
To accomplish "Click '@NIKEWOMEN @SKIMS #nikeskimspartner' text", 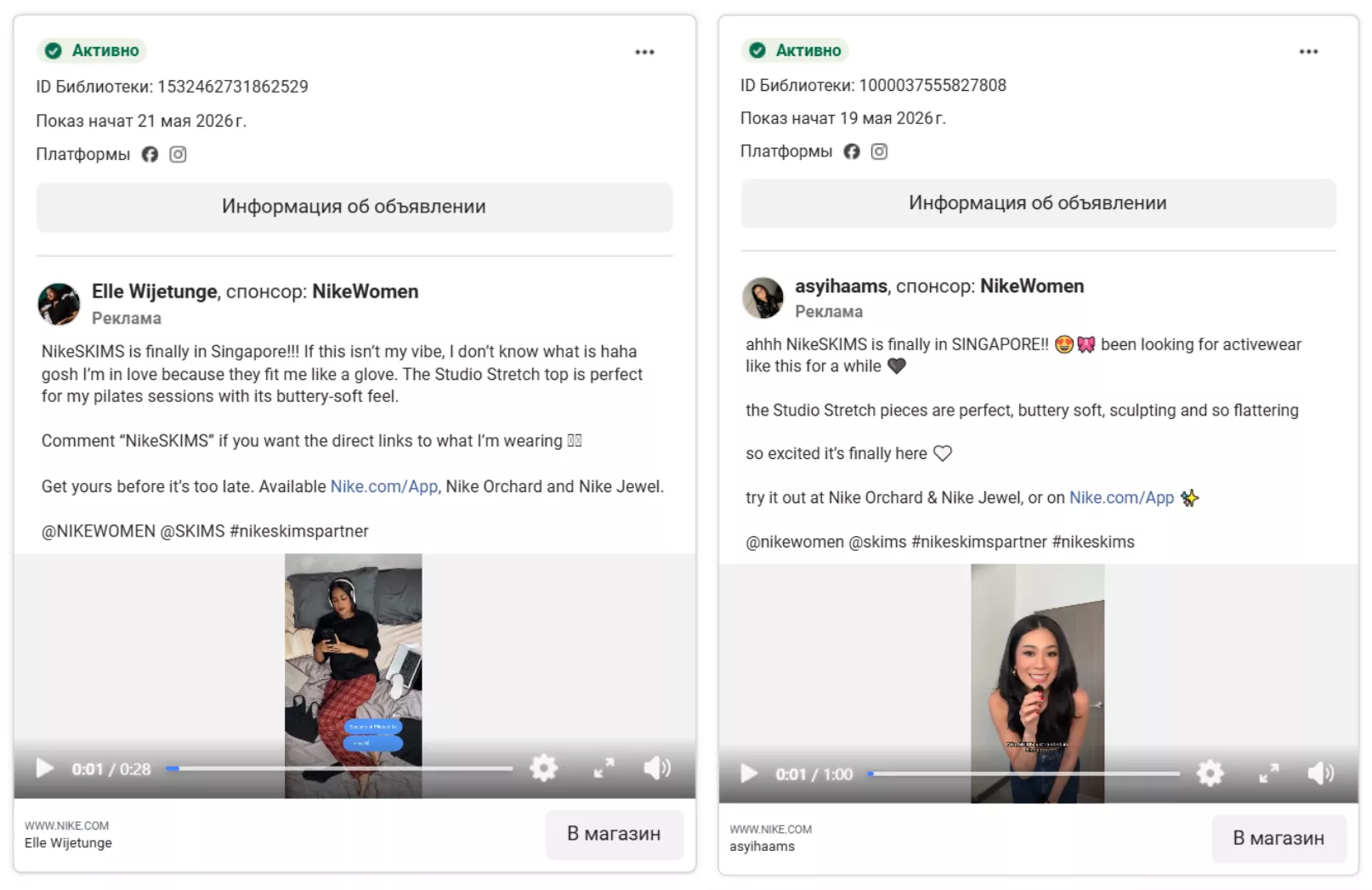I will coord(205,531).
